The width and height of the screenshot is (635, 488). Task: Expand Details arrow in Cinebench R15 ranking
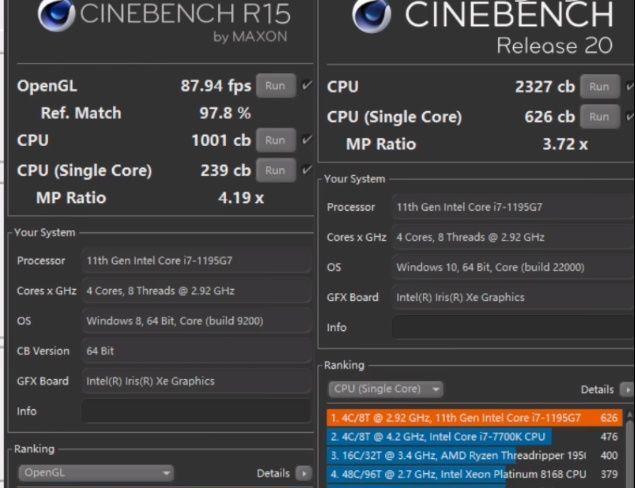point(304,473)
